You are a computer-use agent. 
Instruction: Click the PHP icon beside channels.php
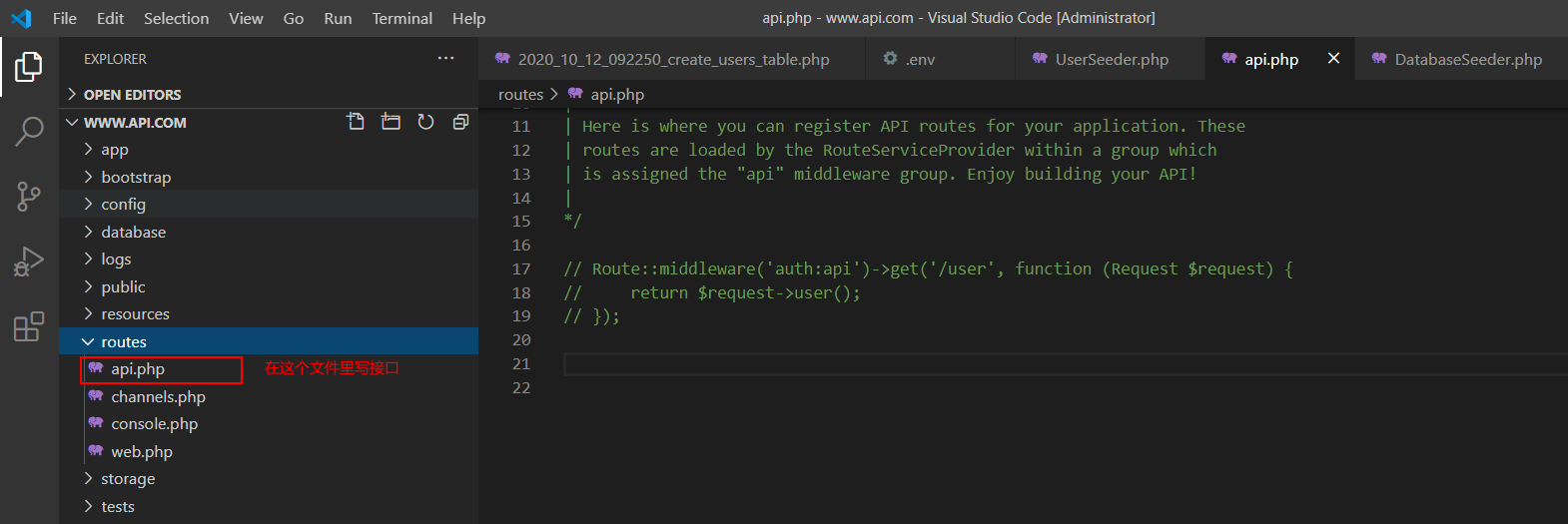point(96,396)
